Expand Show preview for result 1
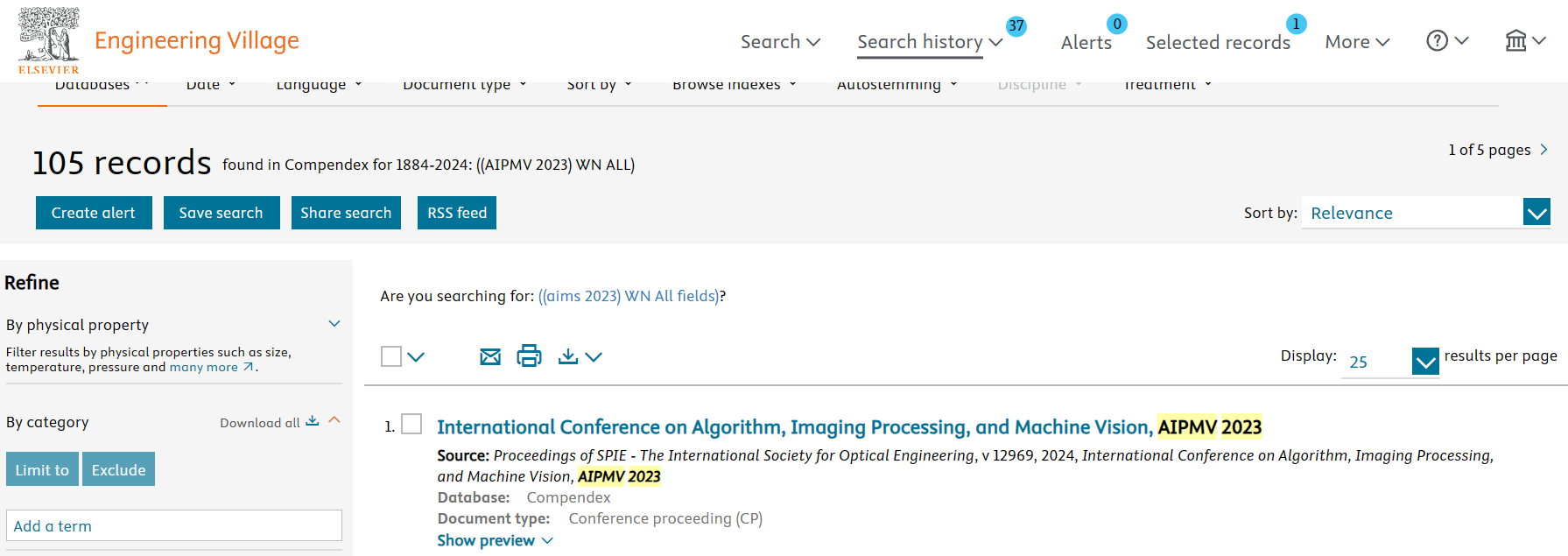1568x556 pixels. (x=496, y=540)
